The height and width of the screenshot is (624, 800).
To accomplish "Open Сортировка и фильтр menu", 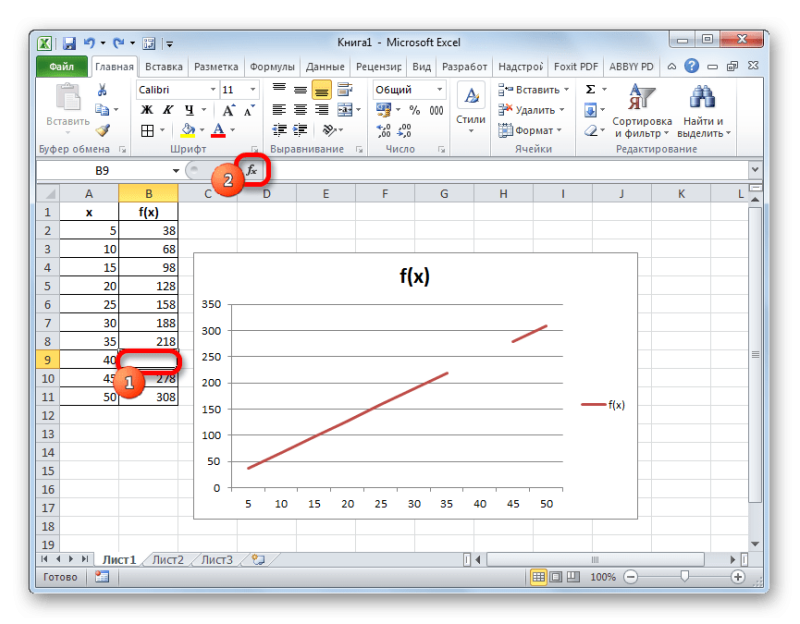I will (x=642, y=111).
